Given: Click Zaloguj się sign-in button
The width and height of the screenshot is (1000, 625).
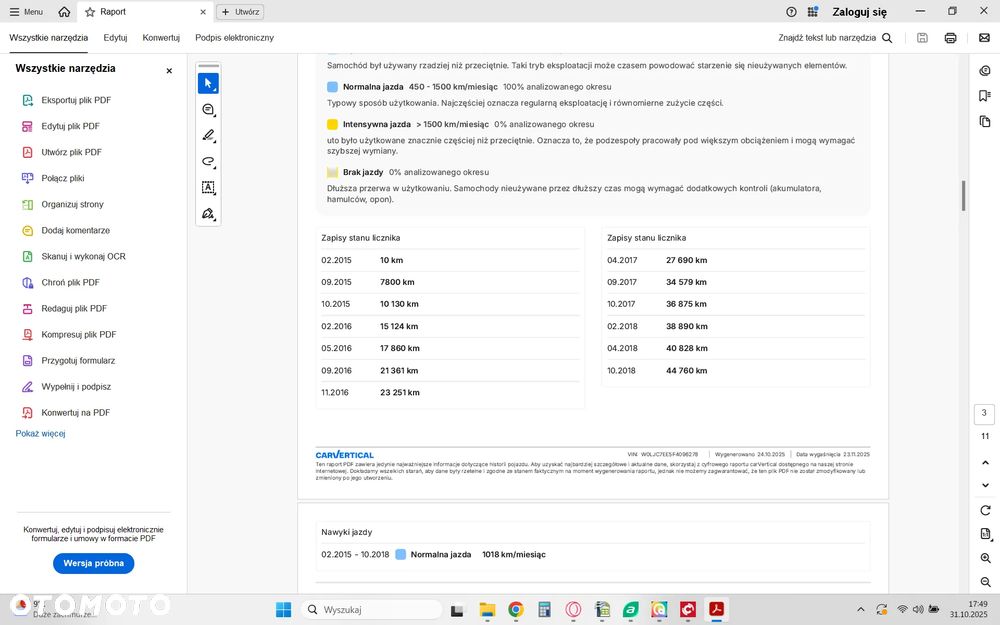Looking at the screenshot, I should pyautogui.click(x=859, y=11).
